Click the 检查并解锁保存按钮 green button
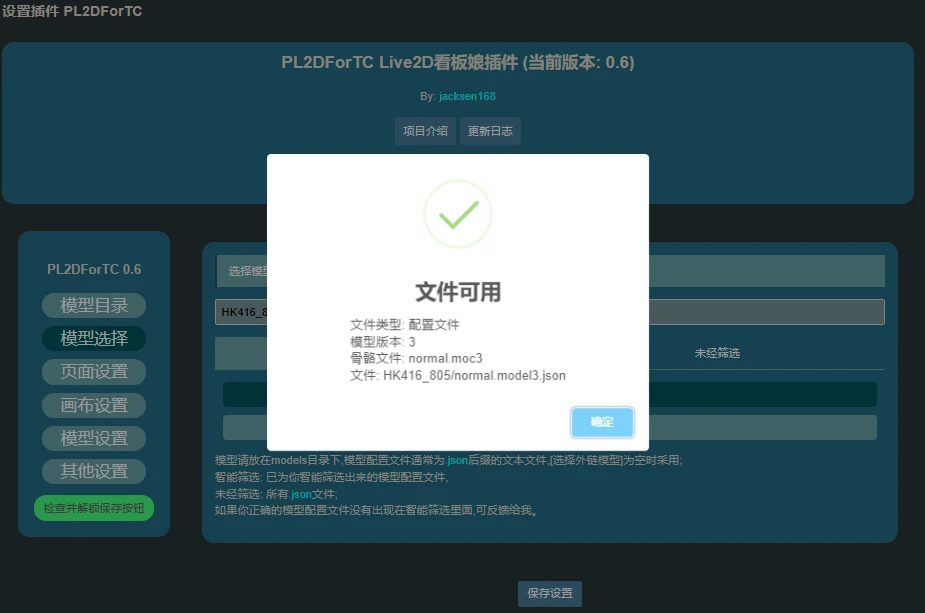925x613 pixels. [94, 508]
